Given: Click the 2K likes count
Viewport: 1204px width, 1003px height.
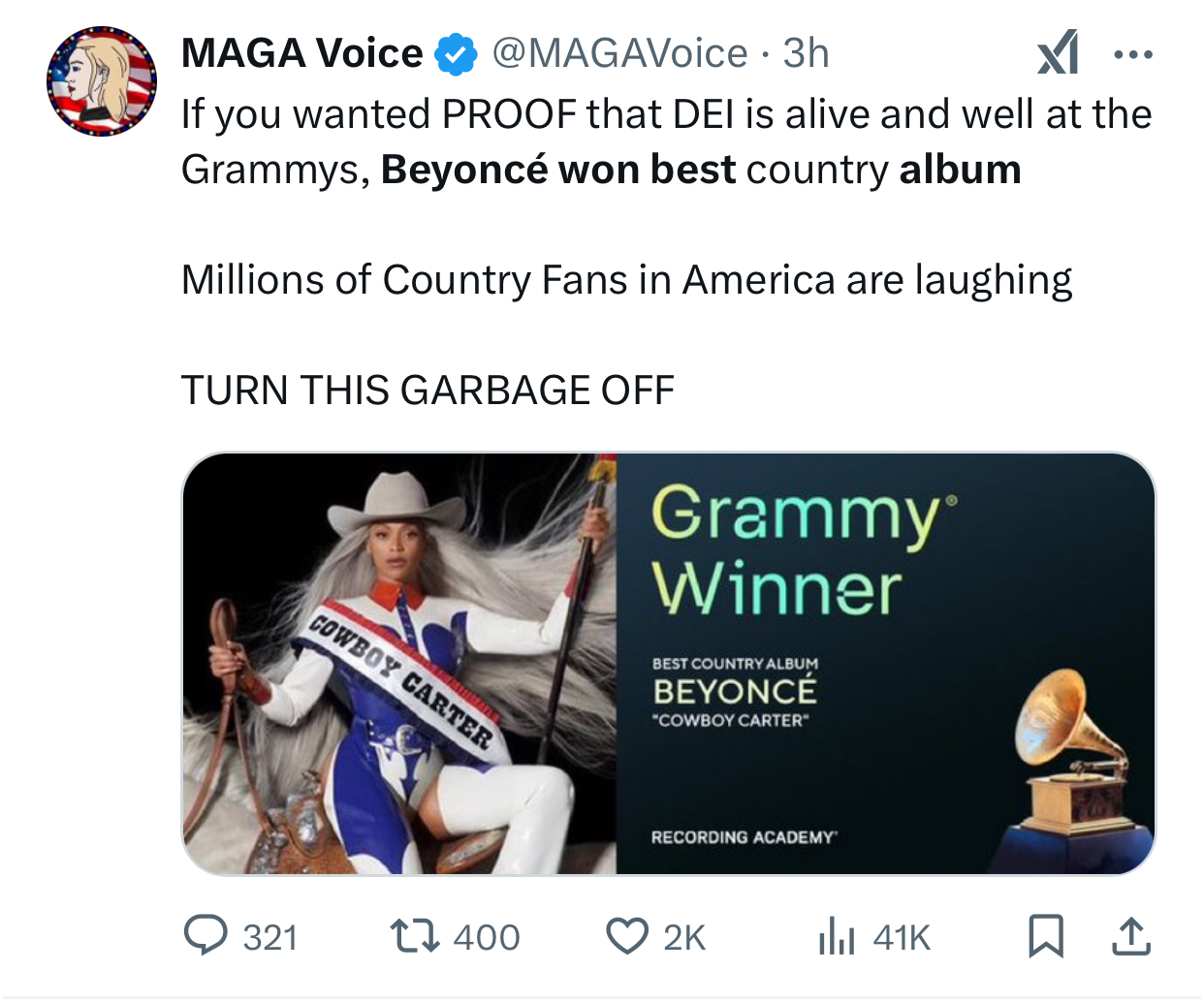Looking at the screenshot, I should coord(684,937).
